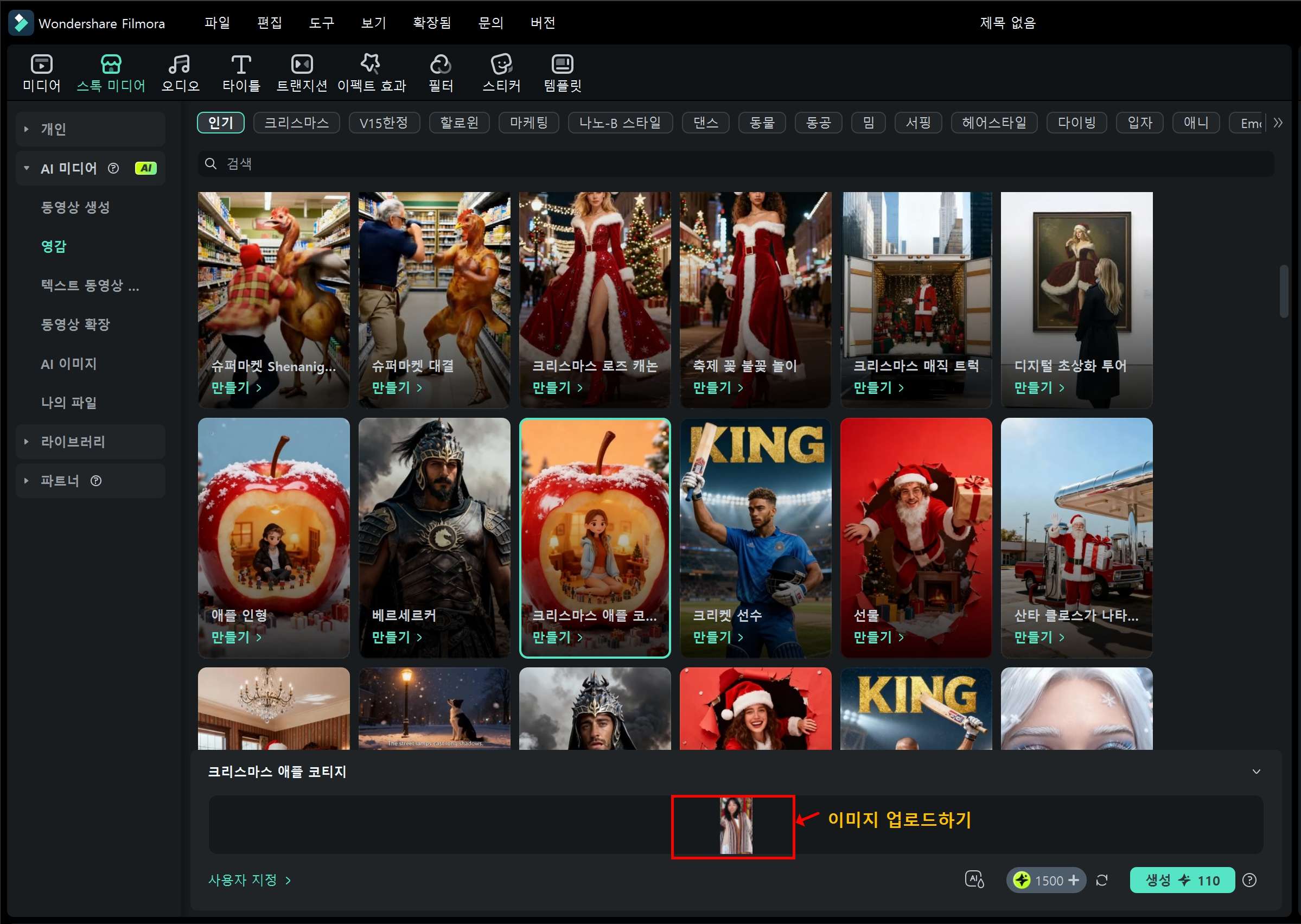
Task: Click the uploaded image thumbnail
Action: [736, 826]
